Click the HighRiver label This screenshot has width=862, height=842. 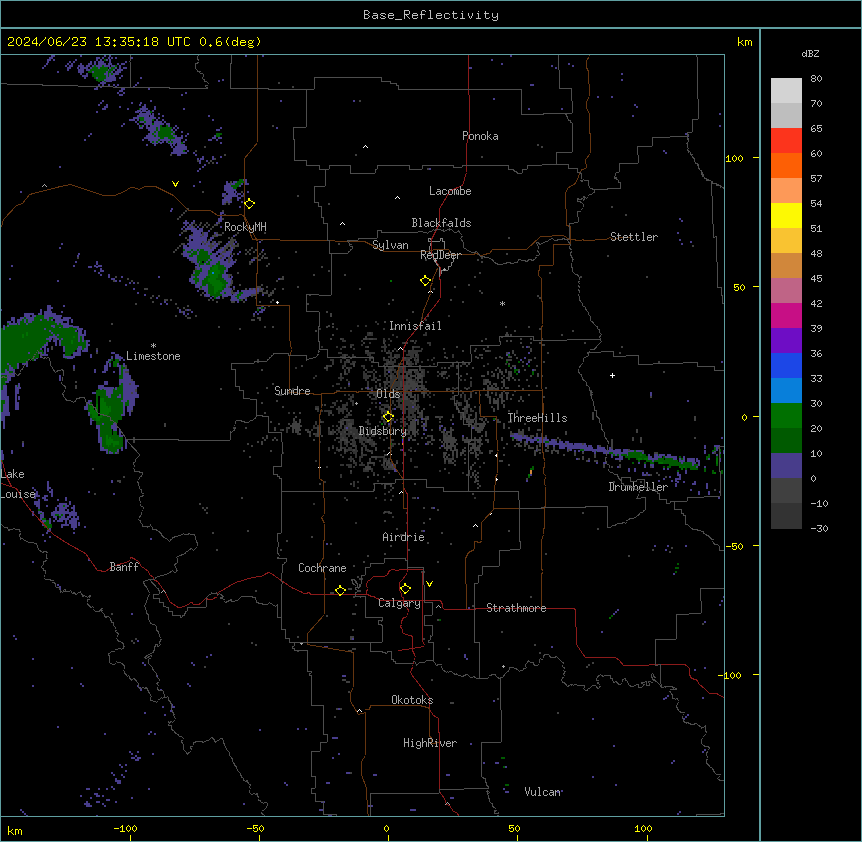click(x=430, y=743)
